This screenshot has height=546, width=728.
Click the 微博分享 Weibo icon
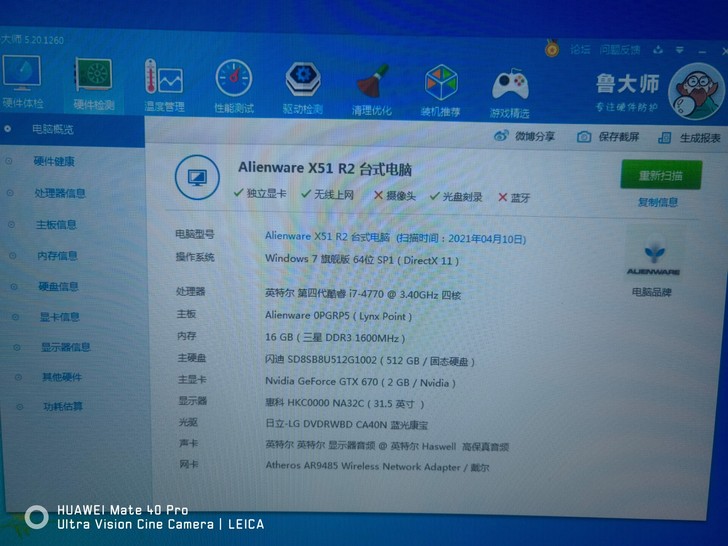(x=501, y=136)
